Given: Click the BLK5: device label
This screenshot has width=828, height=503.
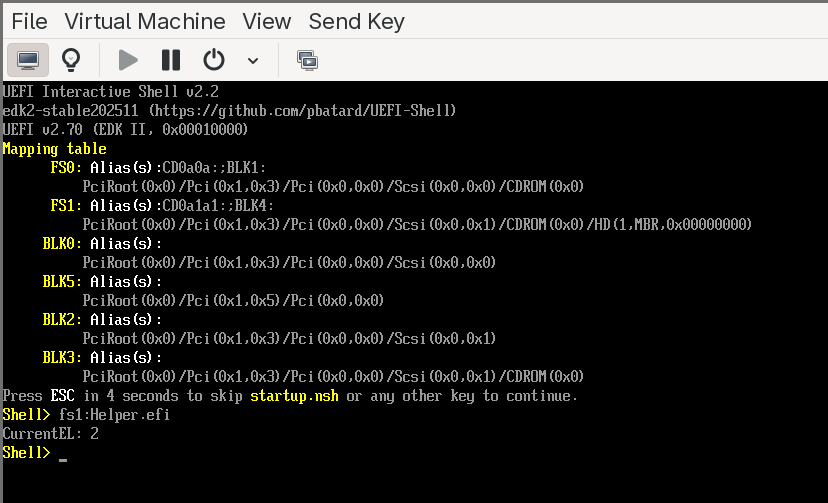Looking at the screenshot, I should 62,281.
